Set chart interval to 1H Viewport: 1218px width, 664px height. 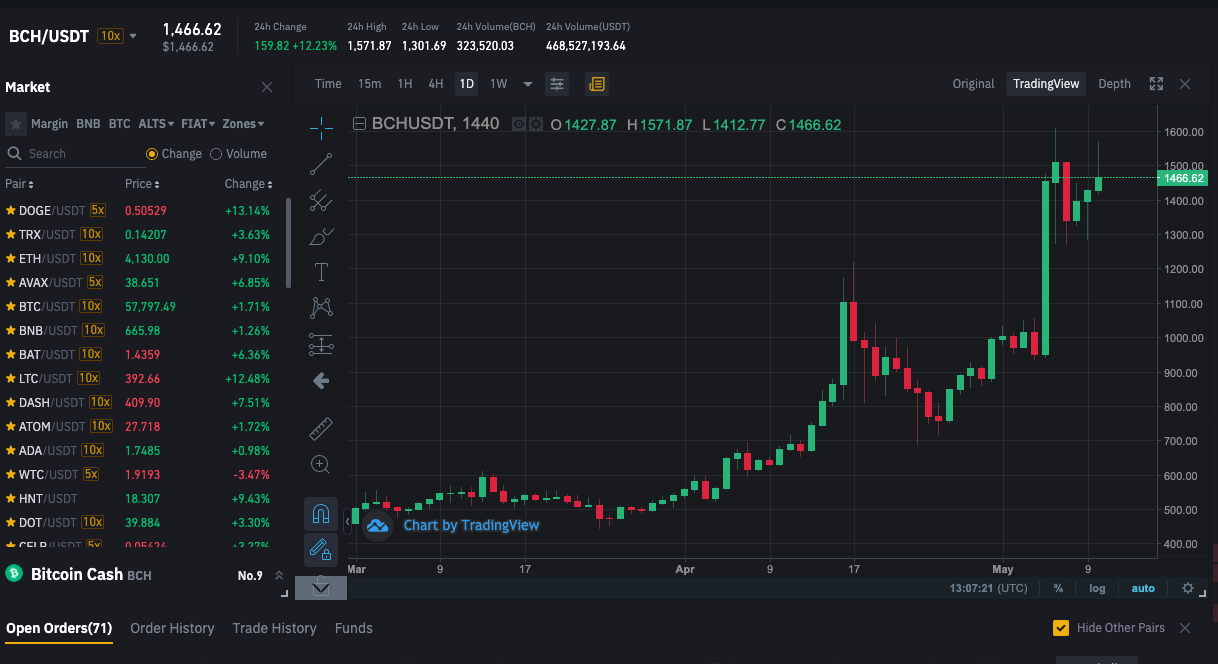click(x=405, y=84)
